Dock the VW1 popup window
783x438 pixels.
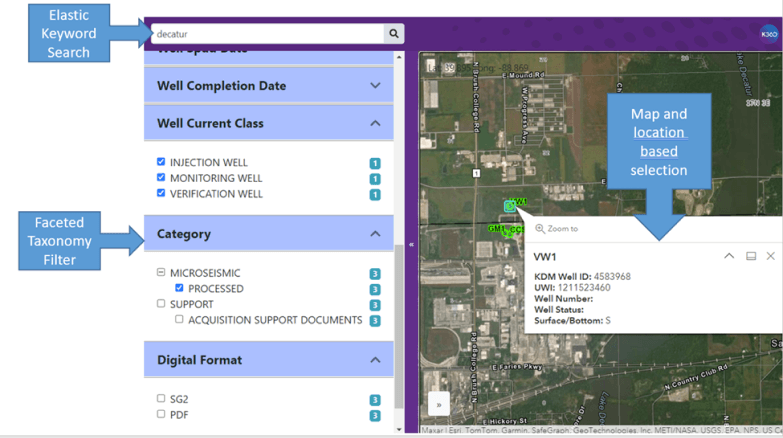tap(751, 257)
